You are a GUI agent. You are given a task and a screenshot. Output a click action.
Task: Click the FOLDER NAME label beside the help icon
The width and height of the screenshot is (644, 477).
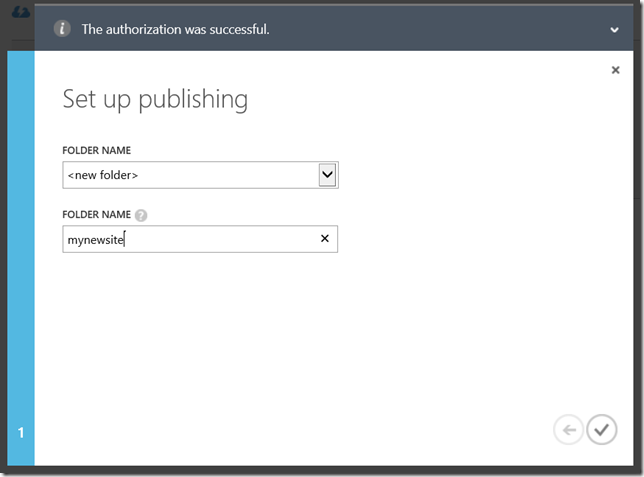tap(97, 214)
